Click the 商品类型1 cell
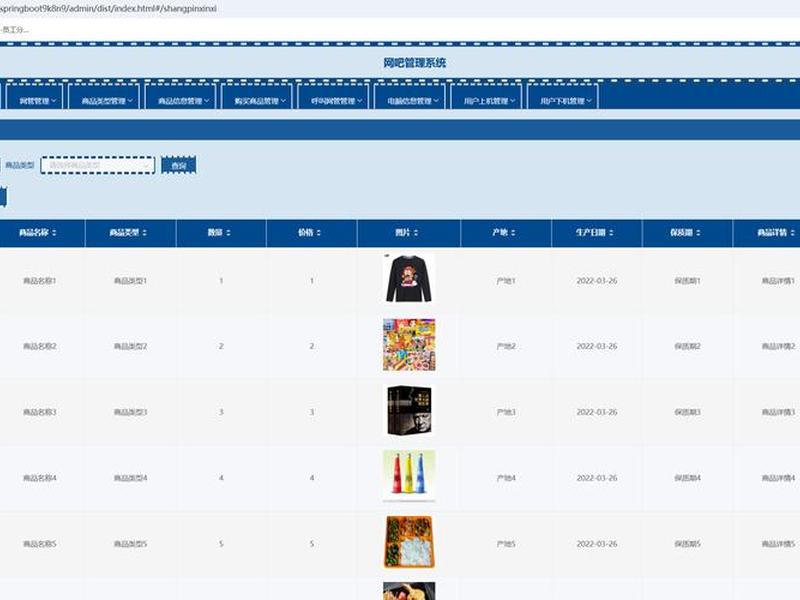 click(x=130, y=281)
